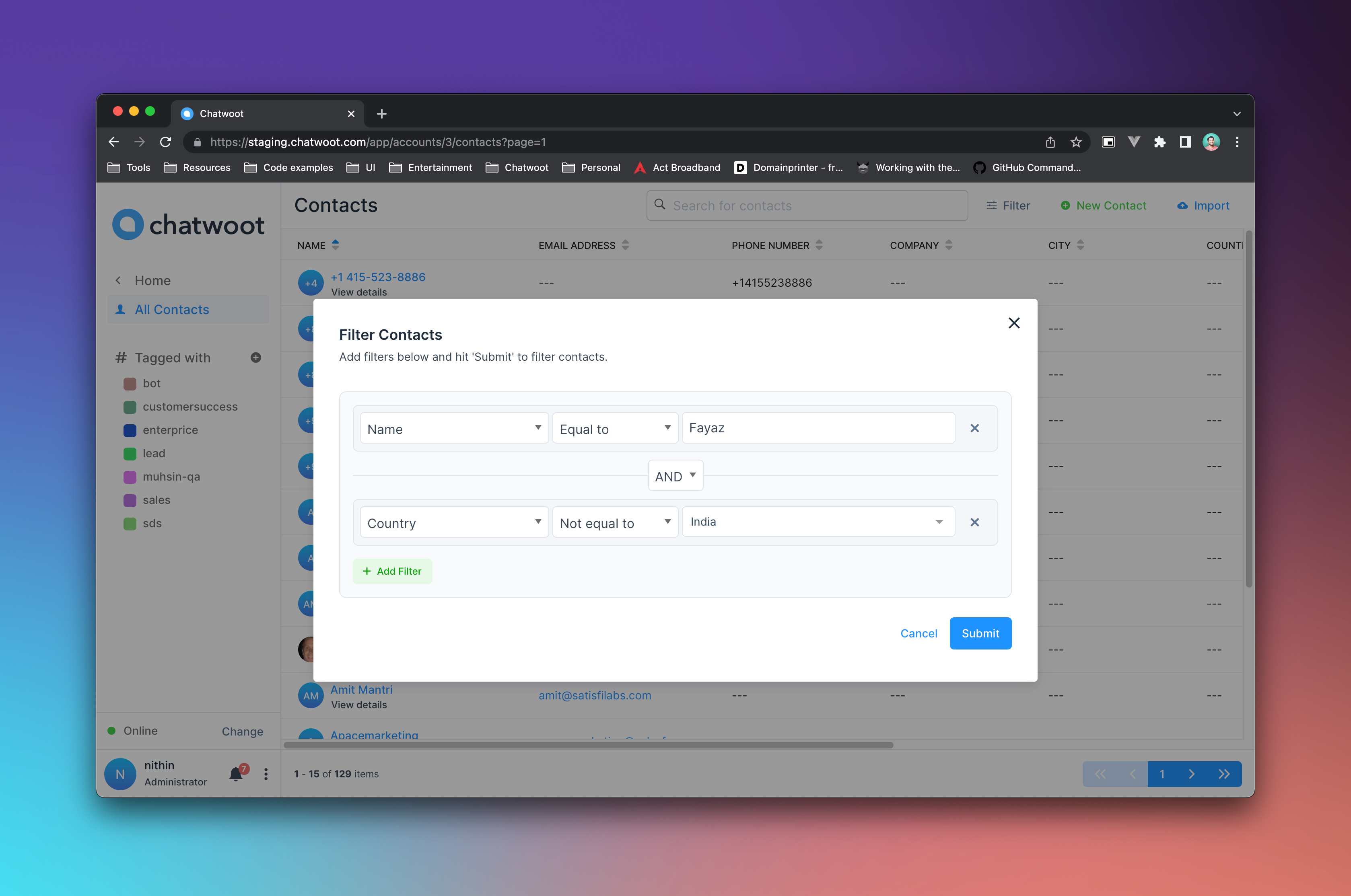Click the Cancel button to dismiss dialog

point(917,632)
